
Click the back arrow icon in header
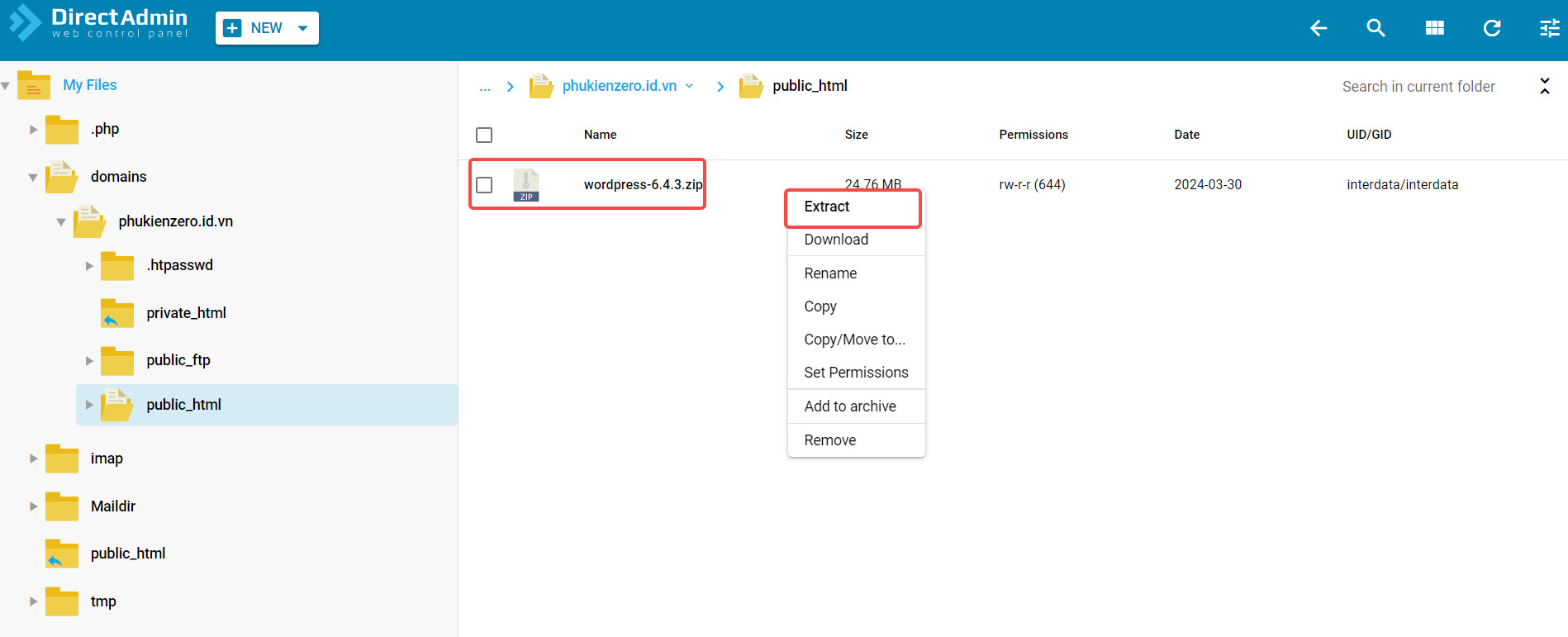pos(1319,28)
